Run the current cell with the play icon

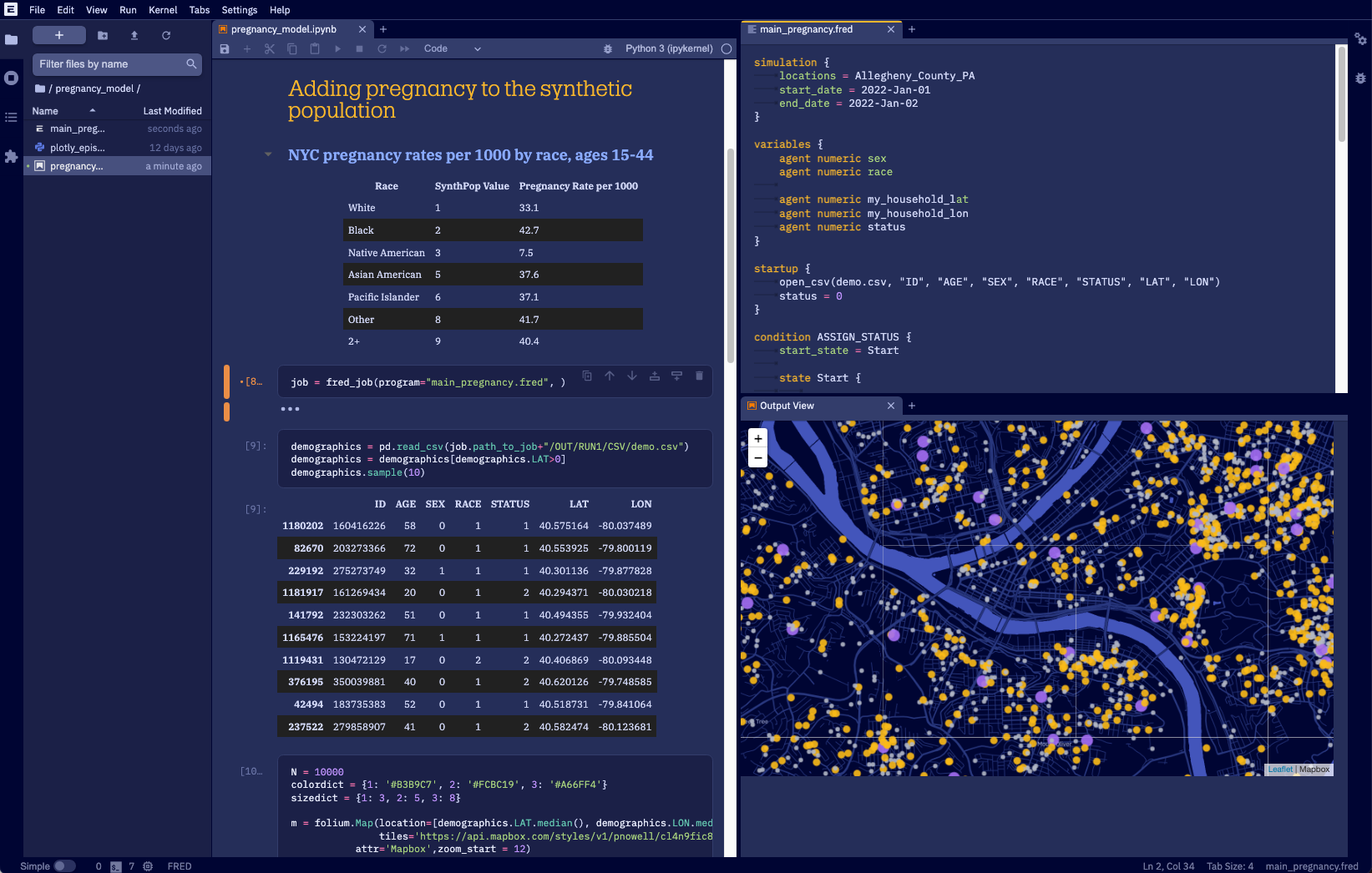point(337,48)
